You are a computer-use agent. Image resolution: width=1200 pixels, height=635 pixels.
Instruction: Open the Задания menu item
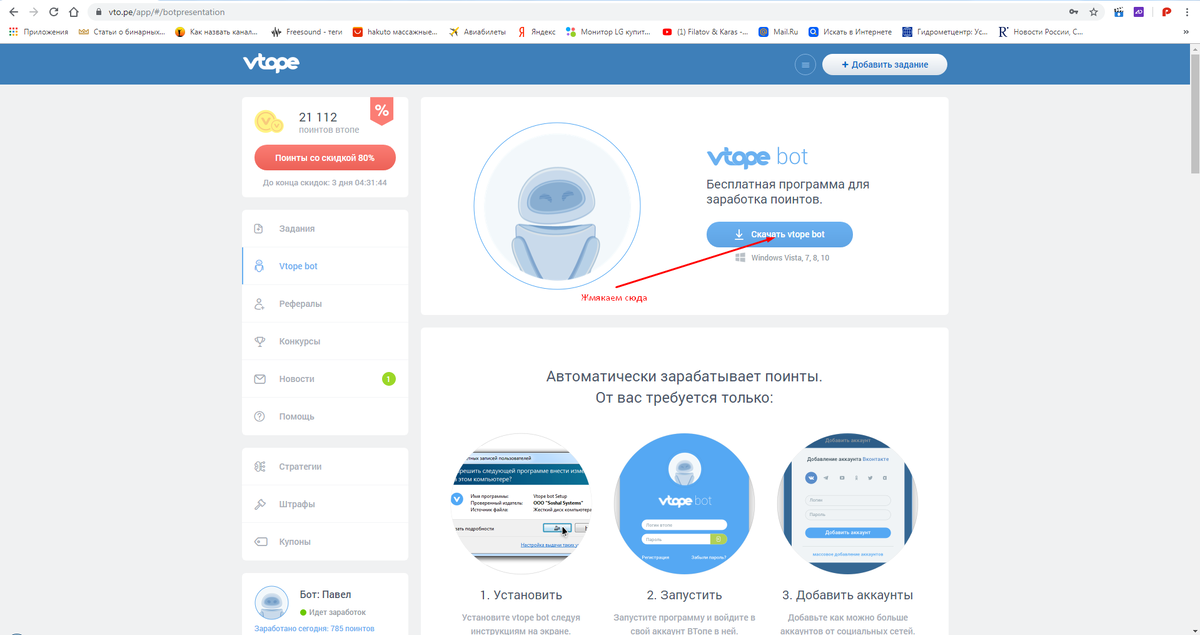tap(325, 229)
